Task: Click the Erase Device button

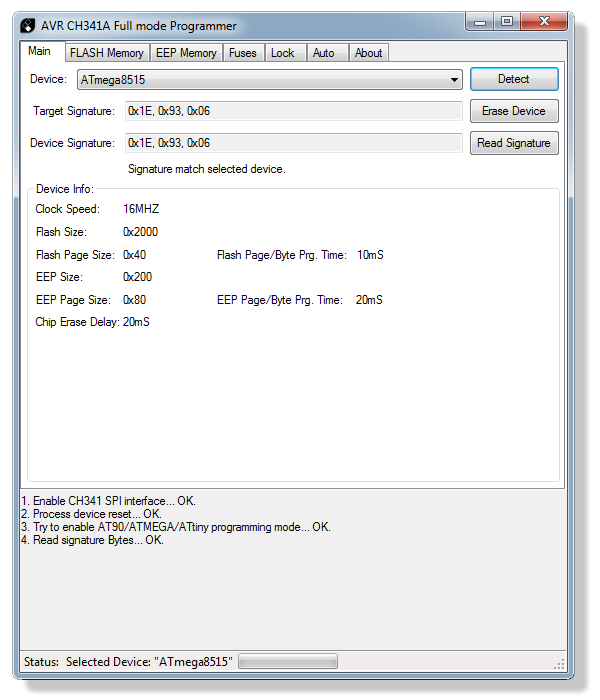Action: point(514,111)
